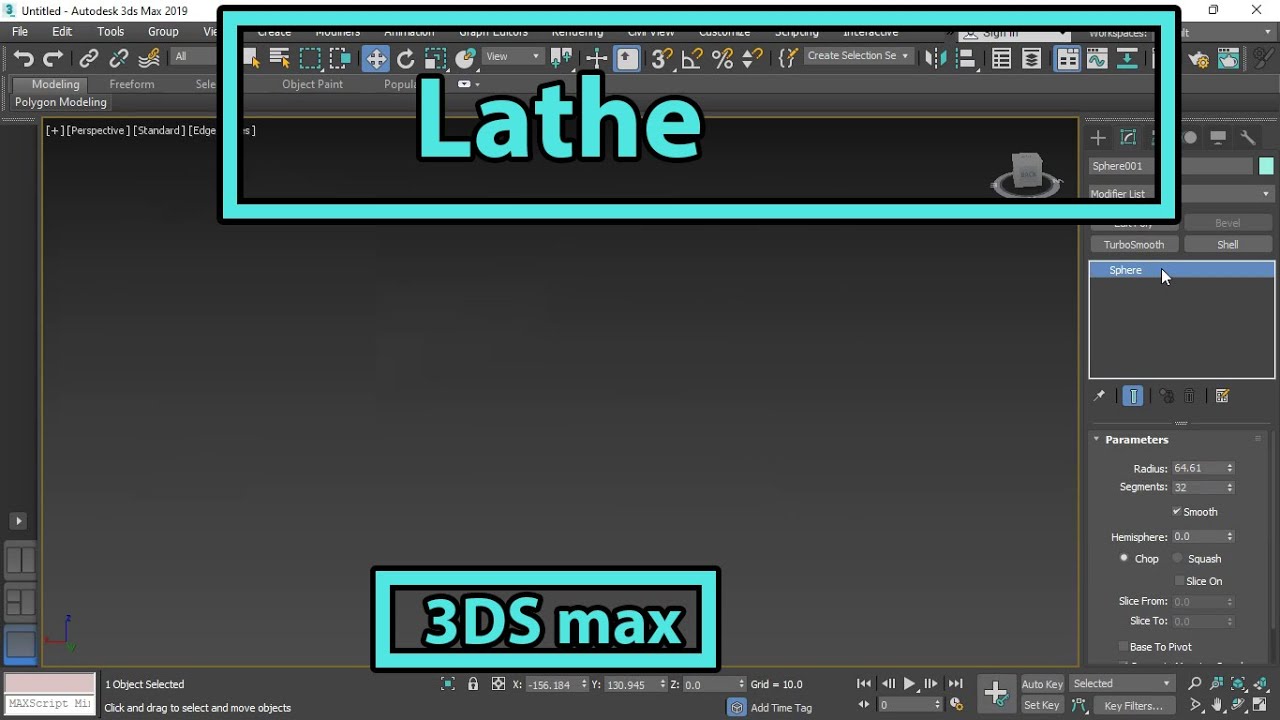Select the Unlink Selection tool
Screen dimensions: 1280x720
coord(119,58)
